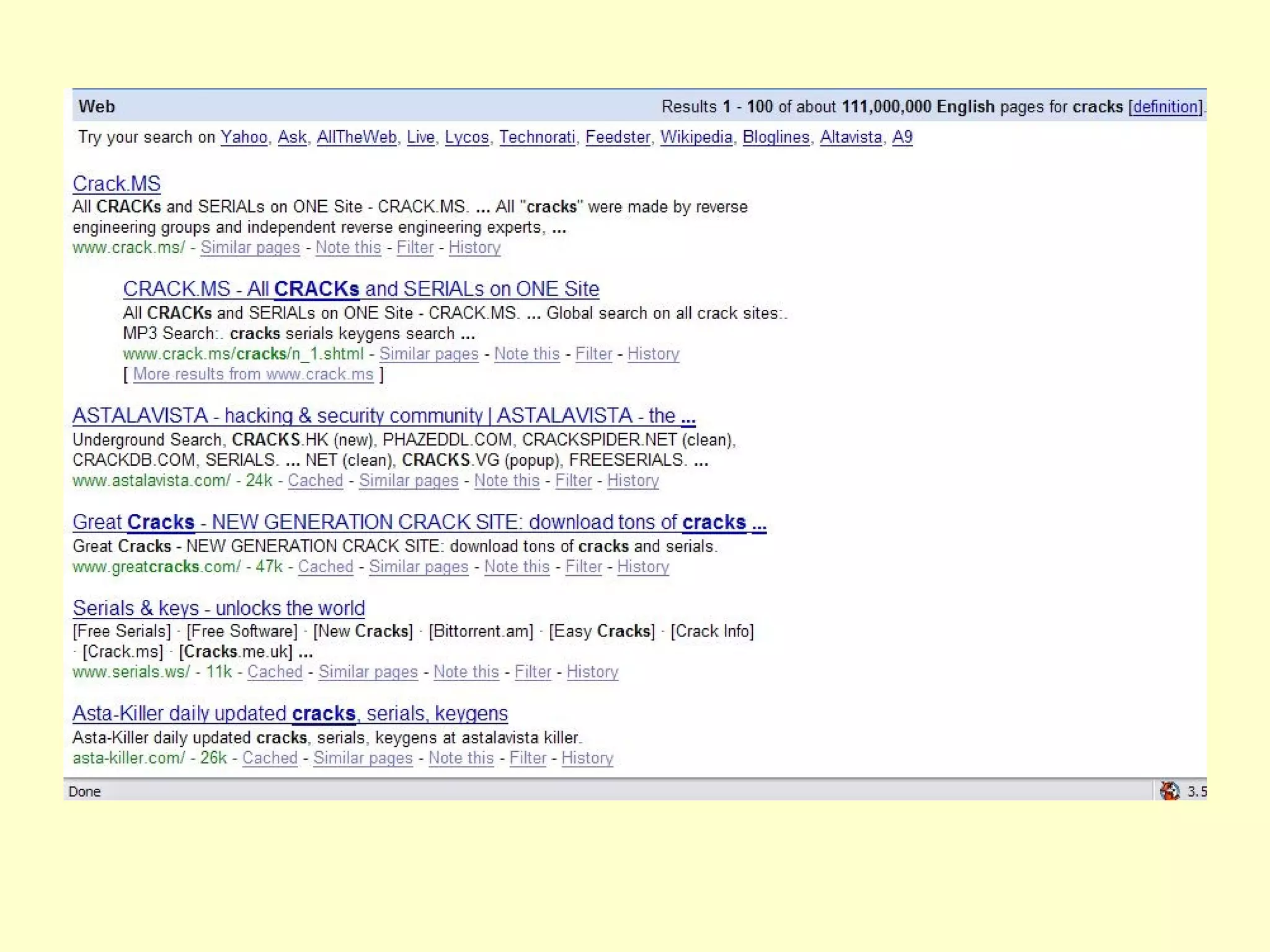Click More results from www.crack.ms
Screen dimensions: 1270x952
pyautogui.click(x=253, y=374)
